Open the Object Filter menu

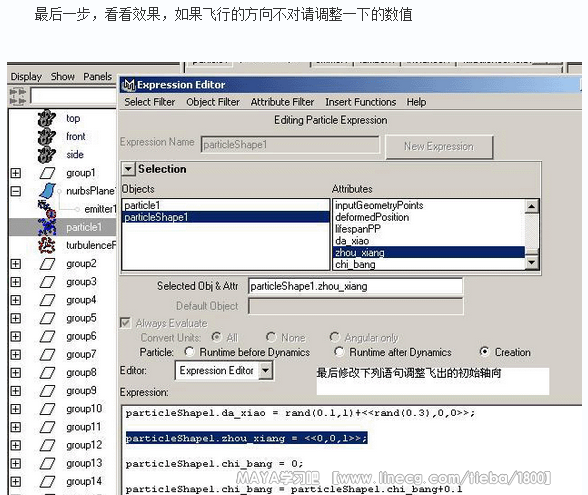tap(213, 102)
